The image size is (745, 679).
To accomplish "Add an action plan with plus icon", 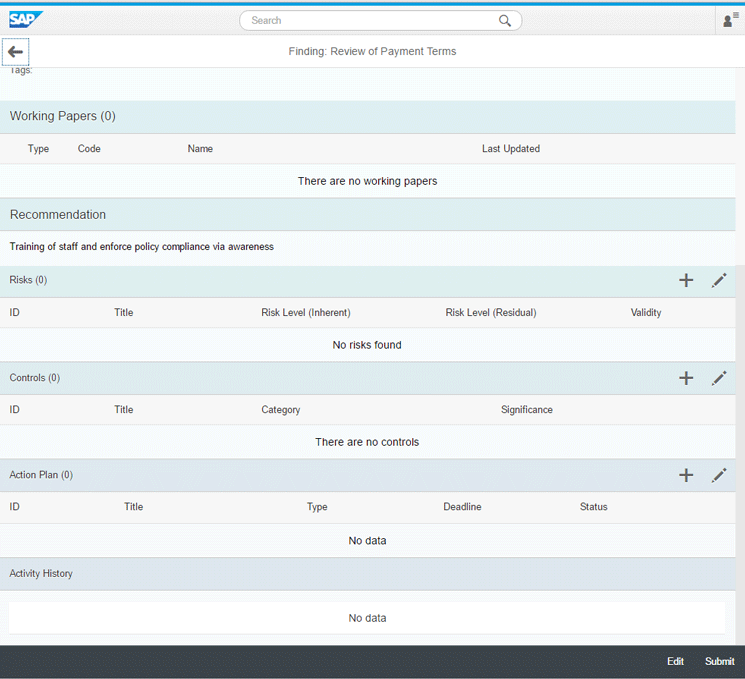I will click(x=686, y=475).
